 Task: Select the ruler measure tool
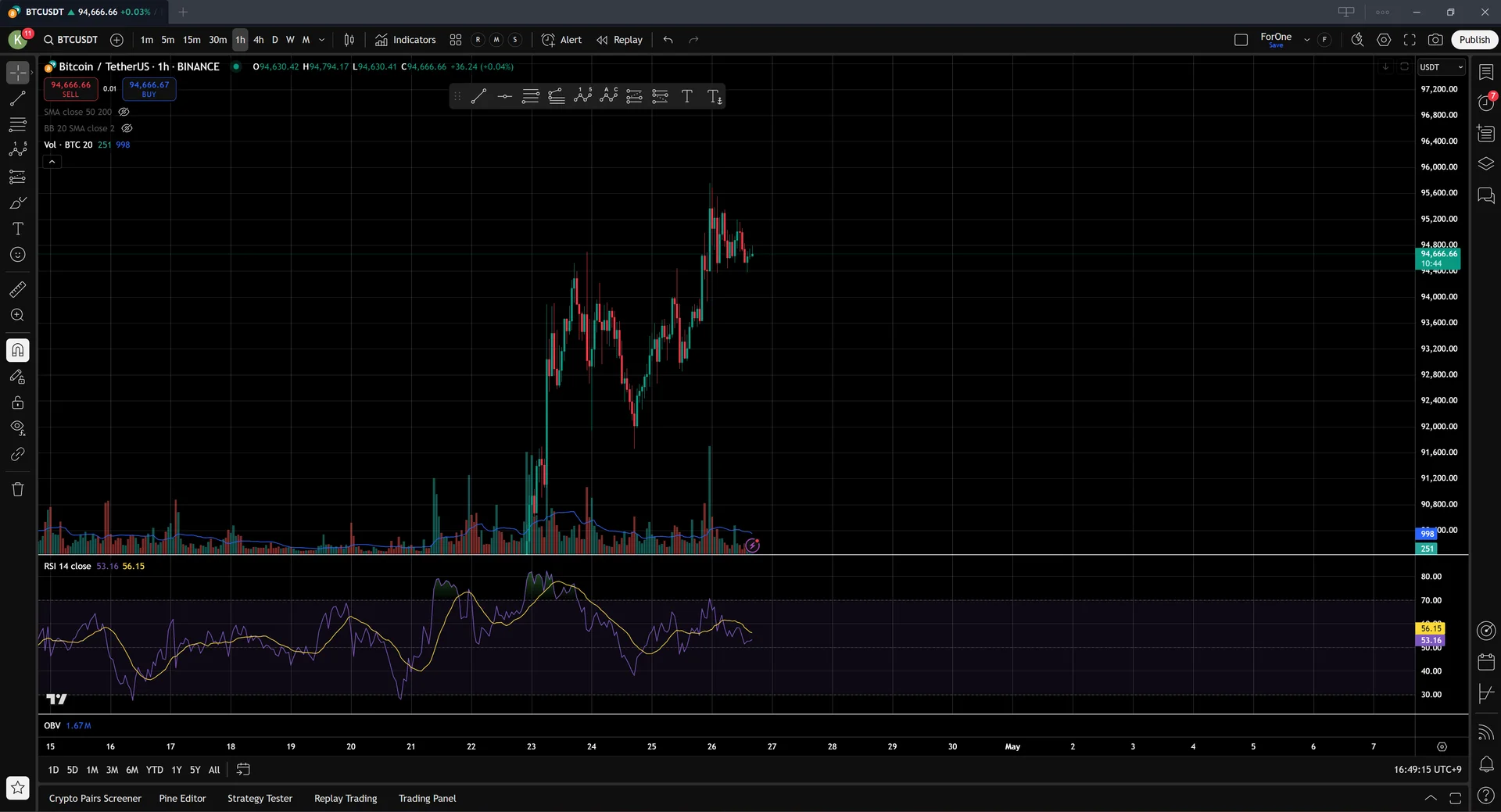tap(17, 289)
